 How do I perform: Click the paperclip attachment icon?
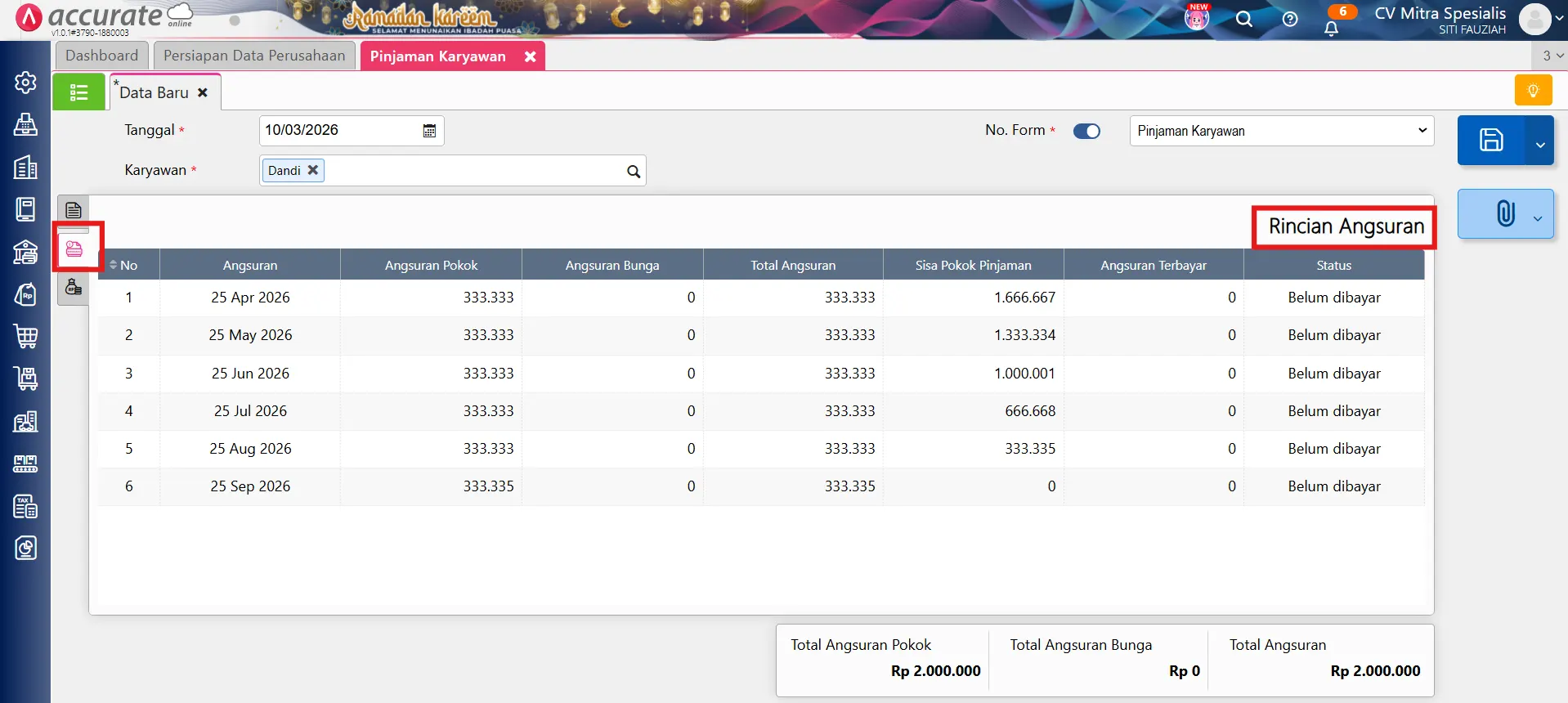(x=1504, y=214)
